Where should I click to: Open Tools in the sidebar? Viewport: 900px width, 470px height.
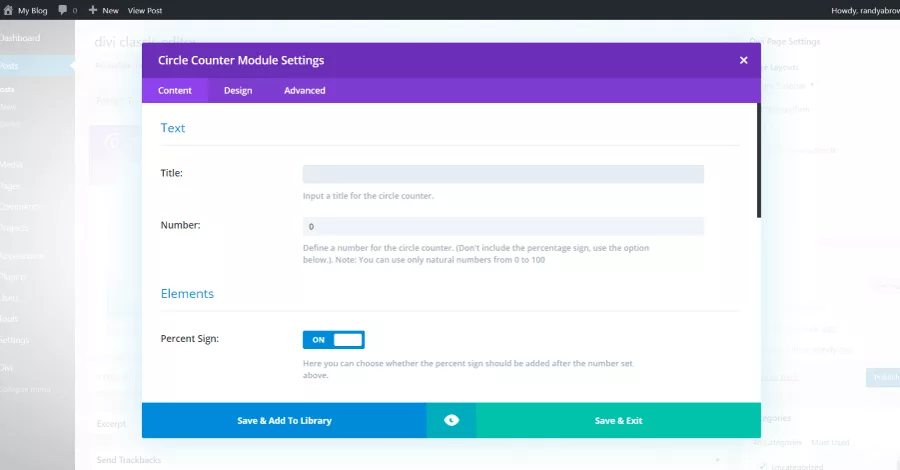(9, 318)
